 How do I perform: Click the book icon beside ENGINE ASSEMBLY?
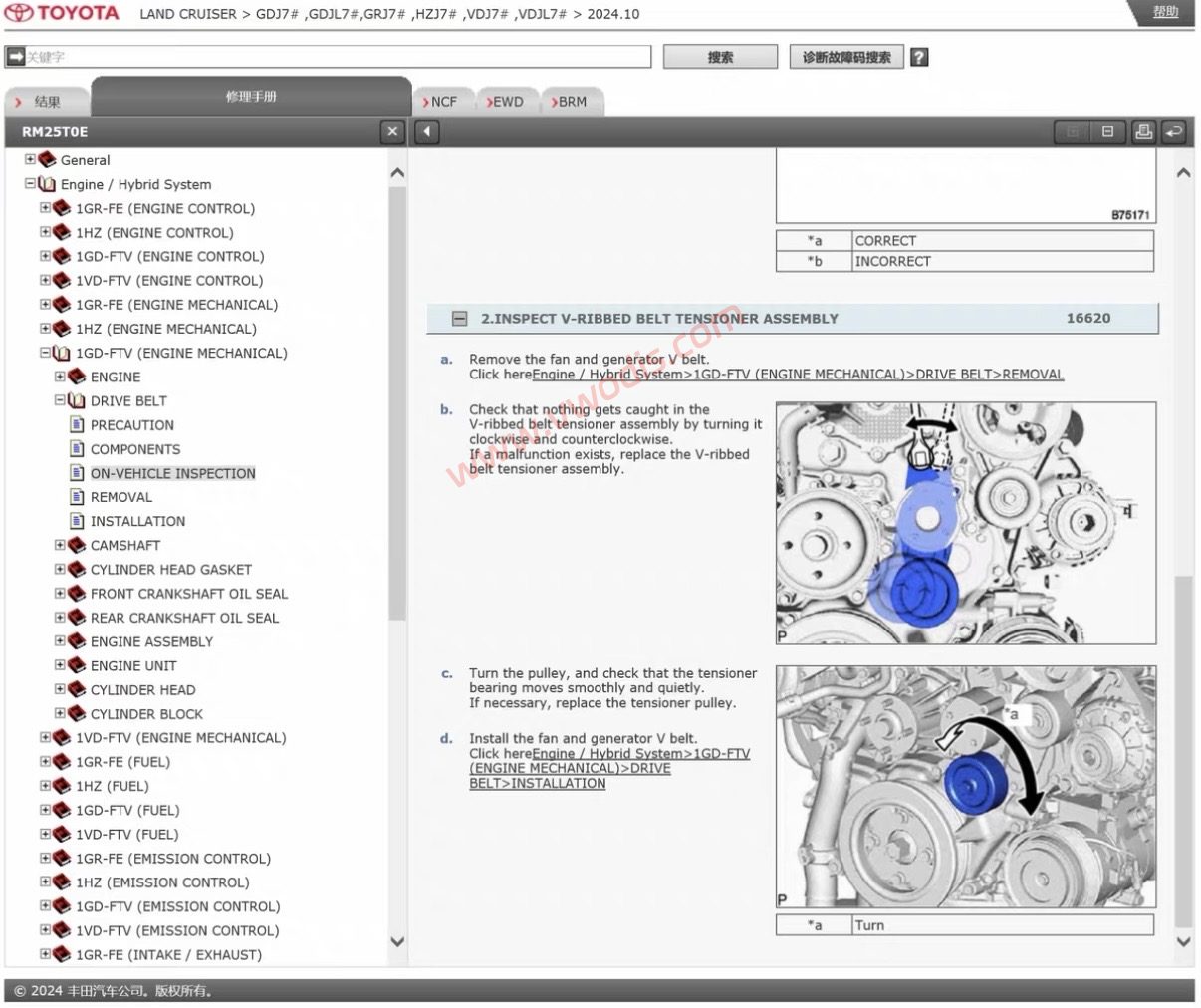tap(77, 641)
